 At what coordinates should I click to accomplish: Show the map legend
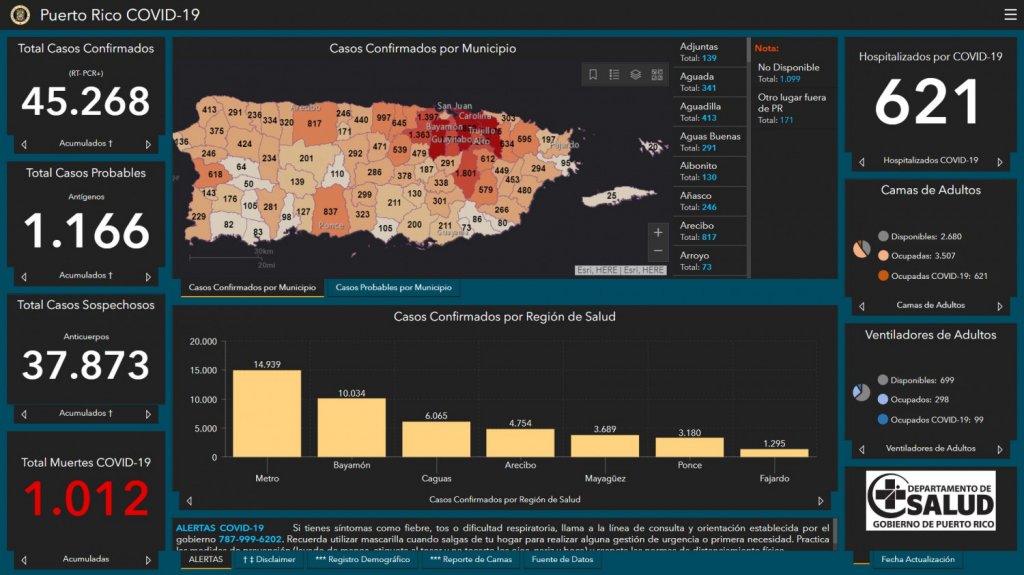614,75
